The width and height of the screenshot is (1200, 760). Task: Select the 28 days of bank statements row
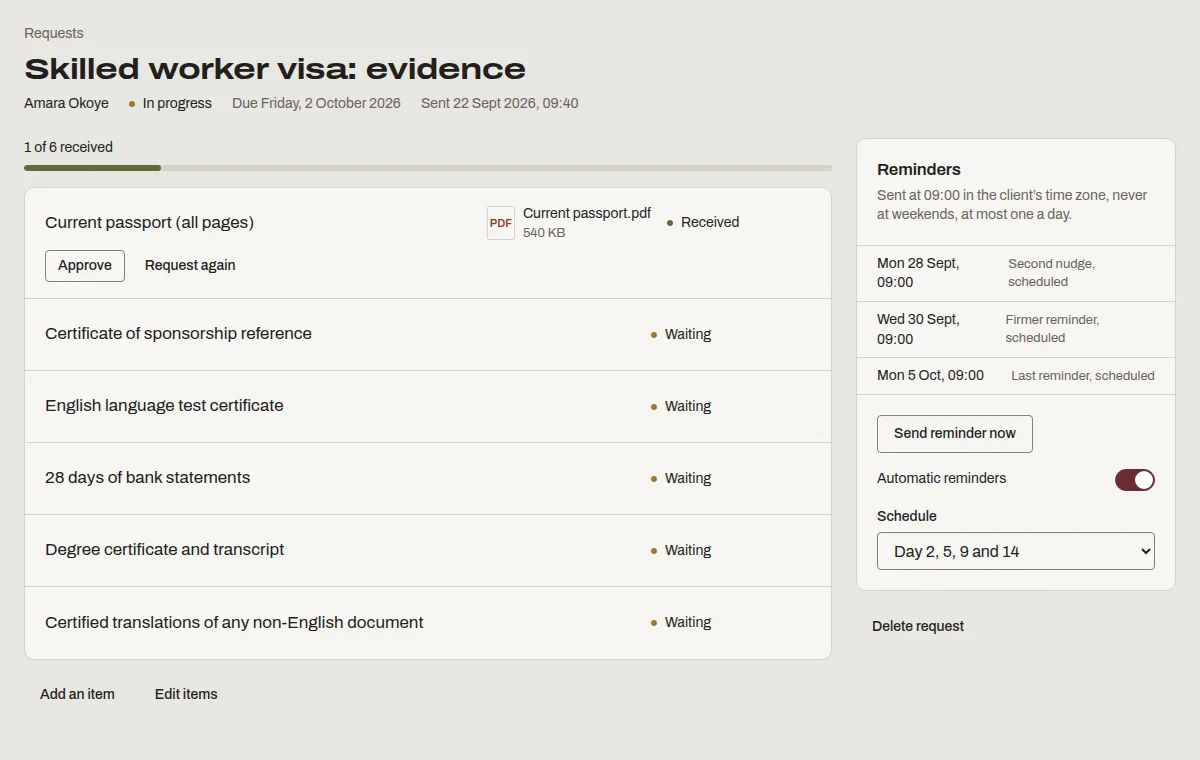pyautogui.click(x=428, y=478)
